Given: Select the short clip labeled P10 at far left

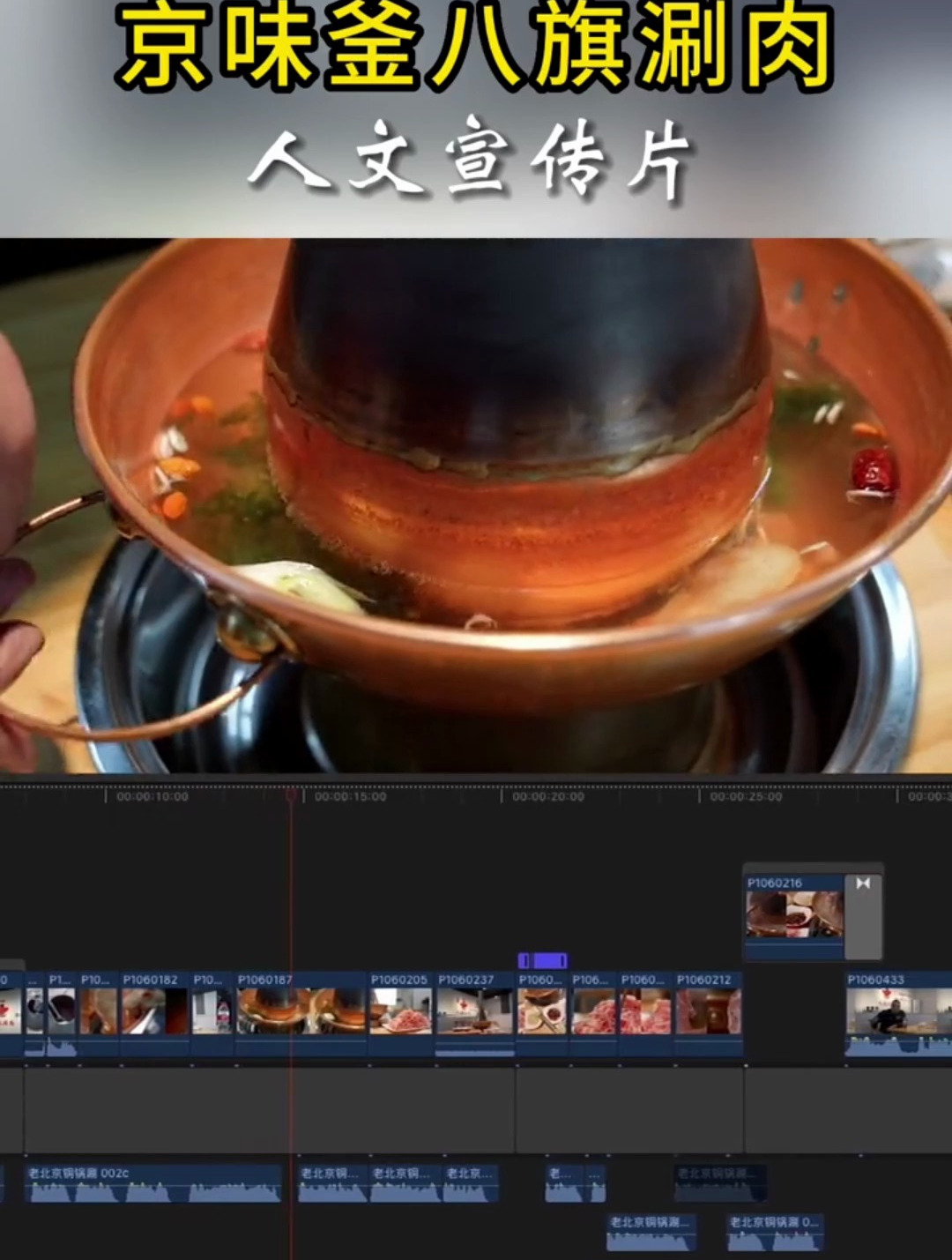Looking at the screenshot, I should click(97, 1010).
